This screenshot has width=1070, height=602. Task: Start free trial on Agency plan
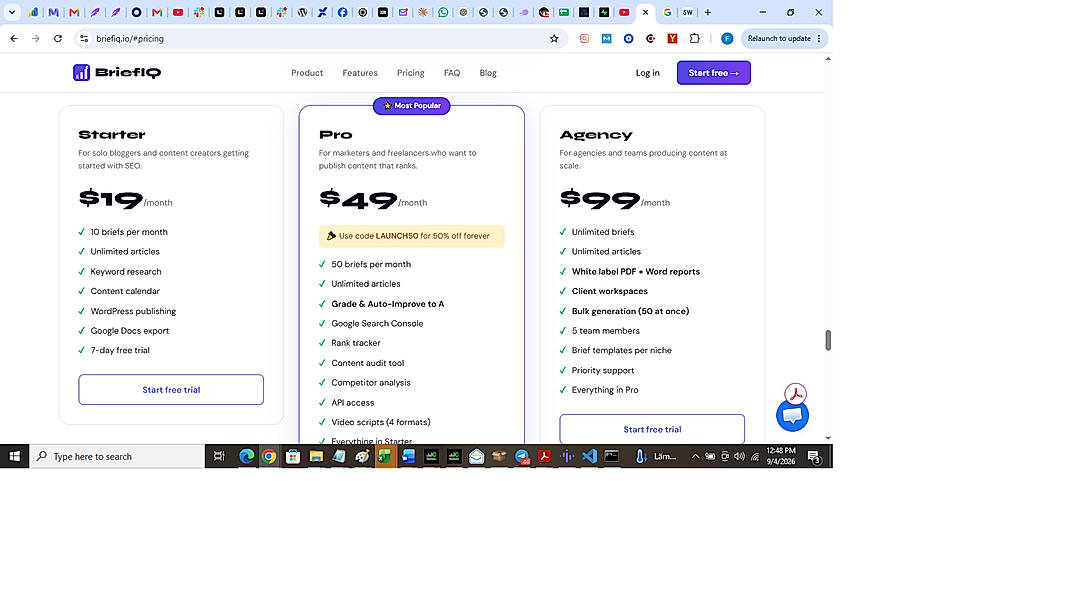(652, 429)
